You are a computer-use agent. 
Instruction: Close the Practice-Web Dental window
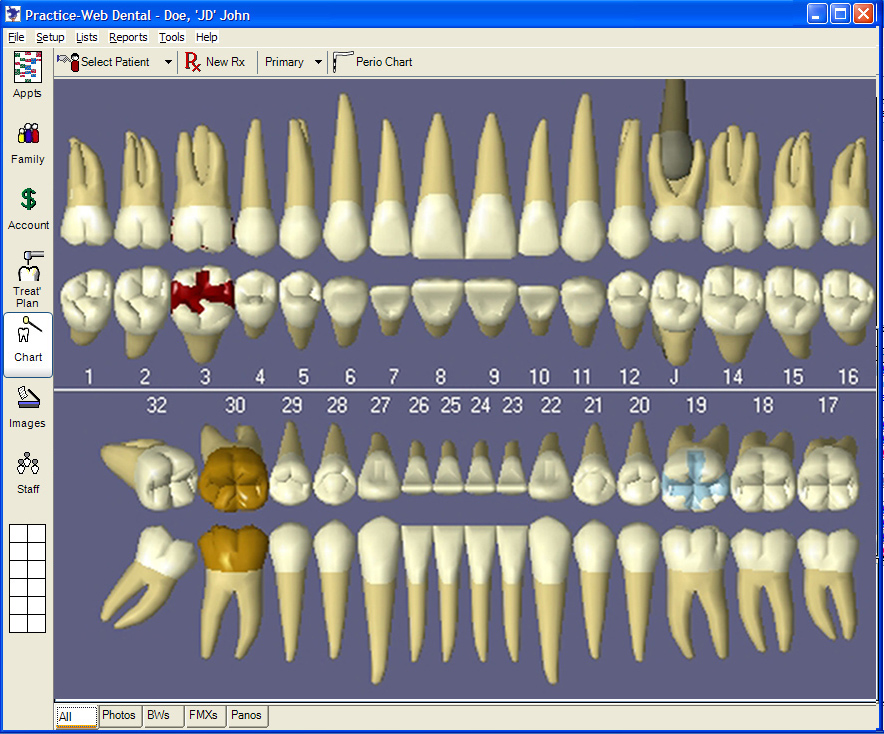point(863,14)
